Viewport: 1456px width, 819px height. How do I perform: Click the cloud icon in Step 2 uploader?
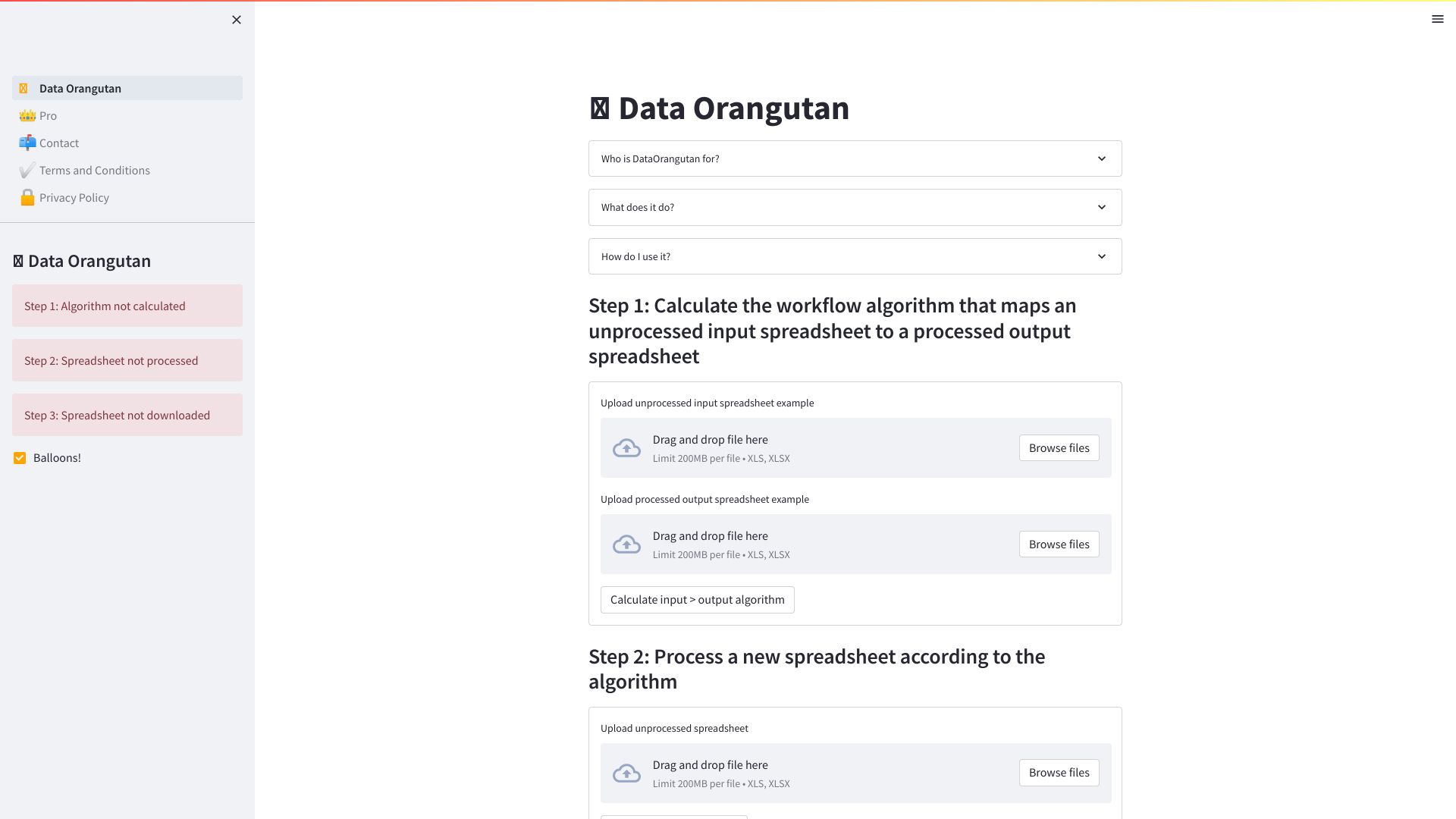(626, 773)
